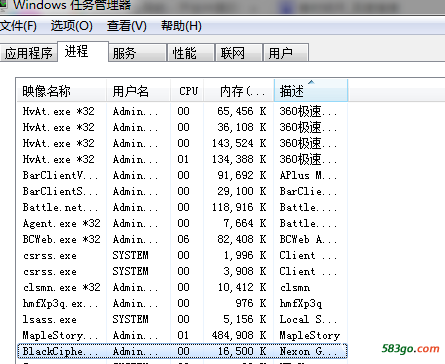Click the BCWeb A... description cell
Viewport: 445px width, 364px height.
[308, 239]
